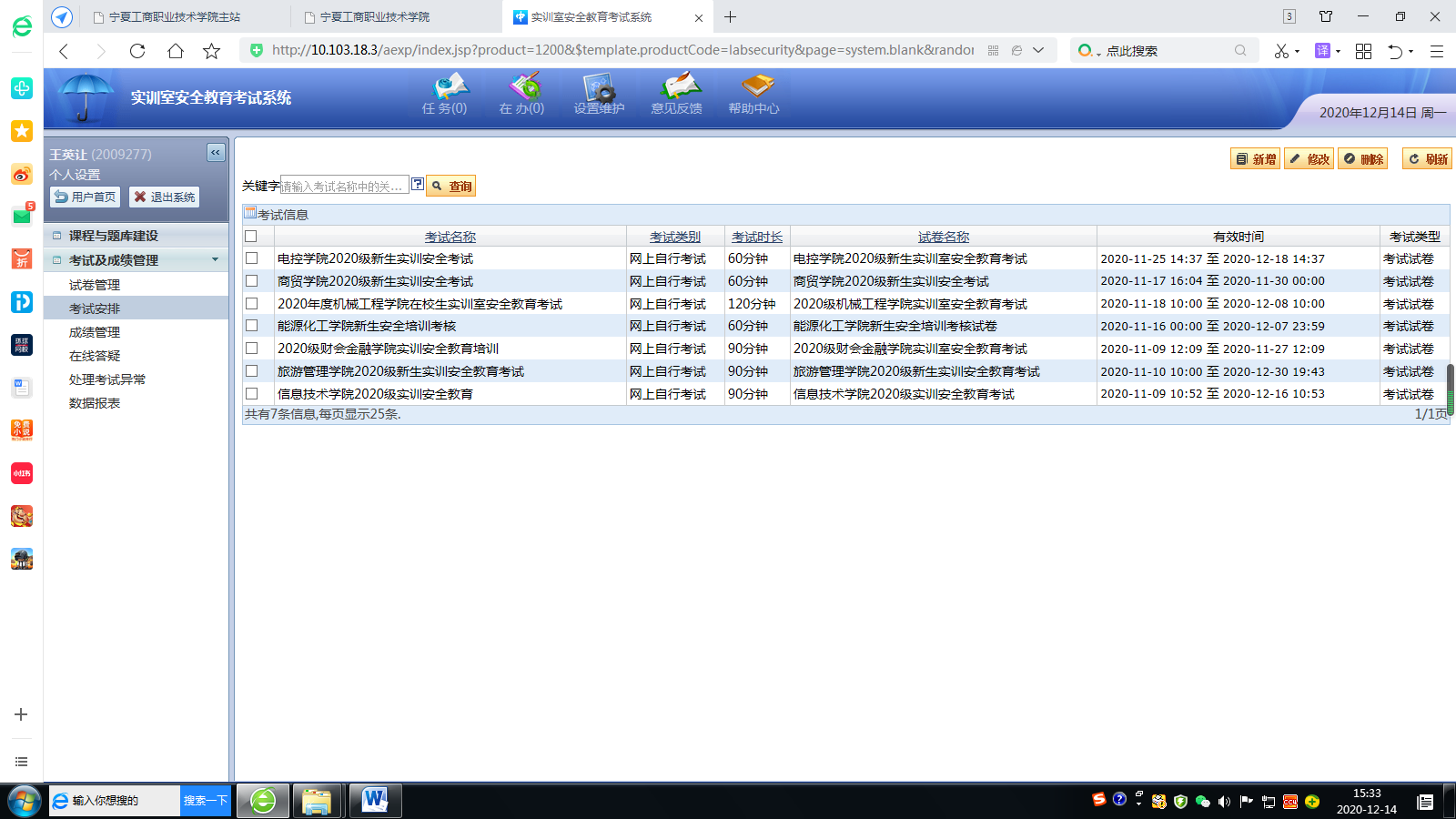
Task: Click the 新增 add button
Action: click(1255, 159)
